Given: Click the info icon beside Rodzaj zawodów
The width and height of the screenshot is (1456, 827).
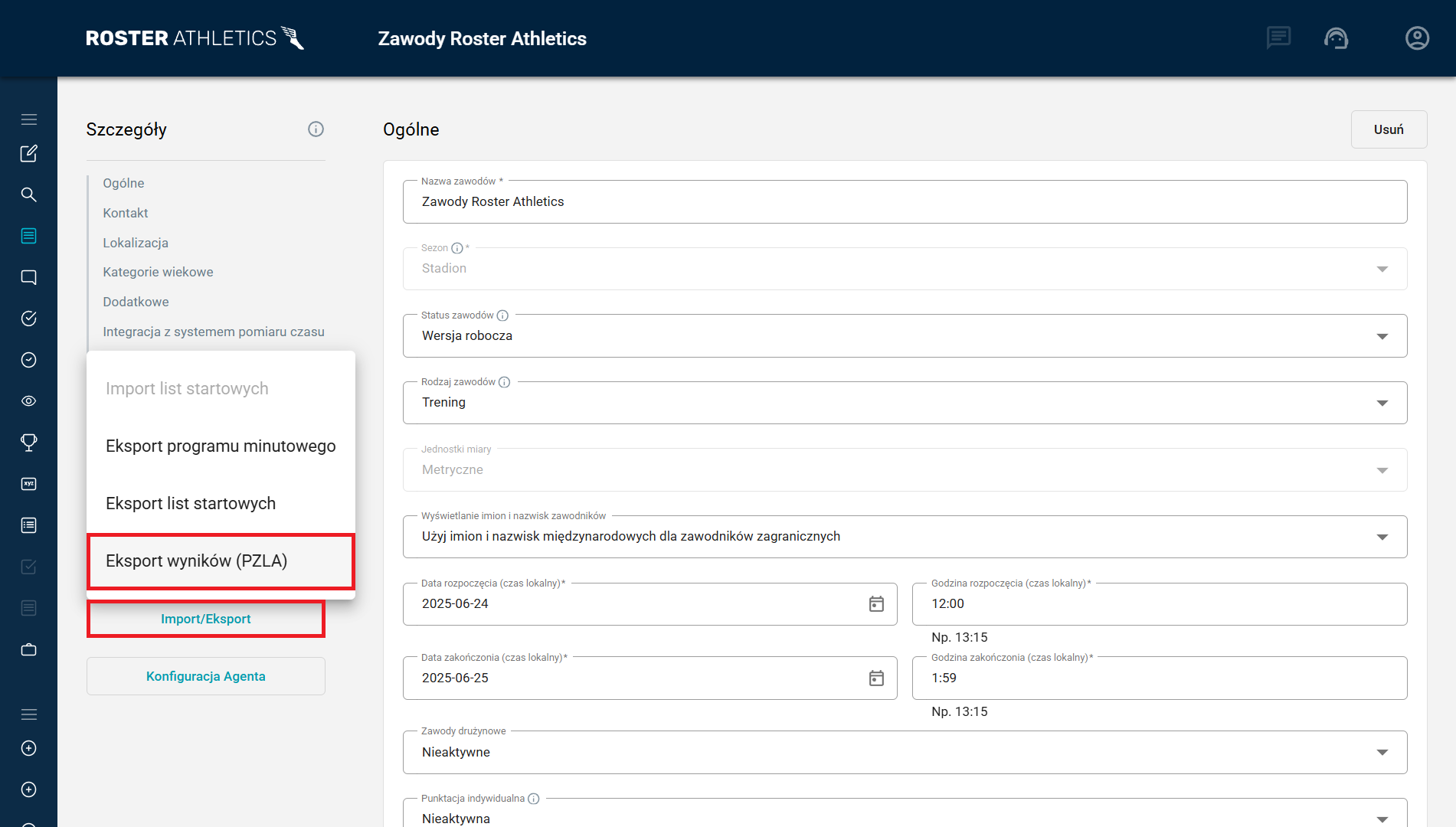Looking at the screenshot, I should (504, 382).
